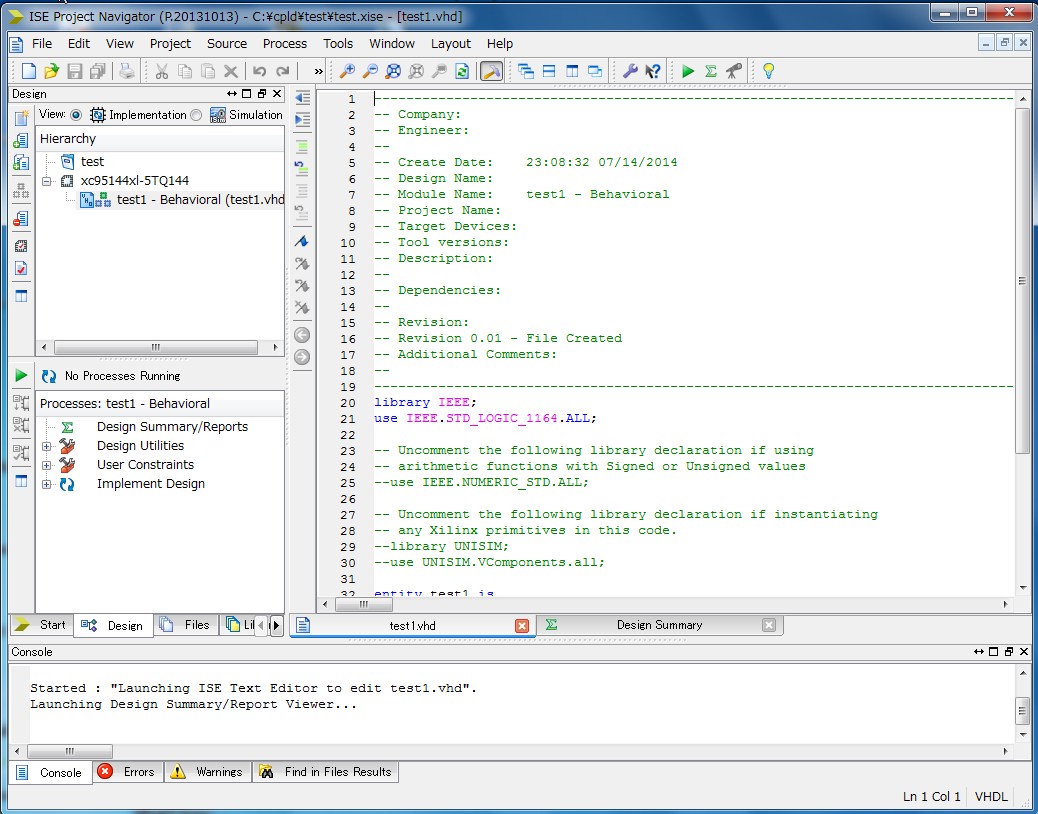The image size is (1038, 814).
Task: Click the Tile Horizontally windows icon
Action: coord(549,71)
